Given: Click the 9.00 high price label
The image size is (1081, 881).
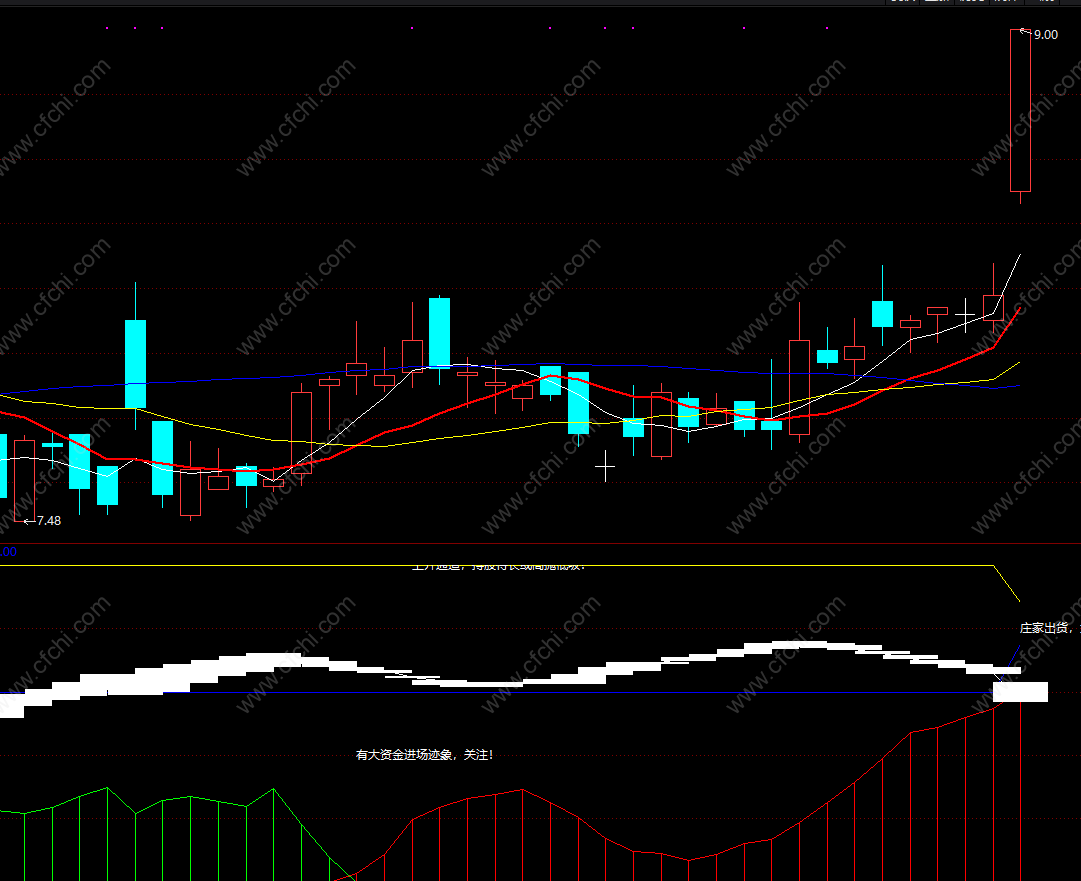Looking at the screenshot, I should click(1045, 34).
